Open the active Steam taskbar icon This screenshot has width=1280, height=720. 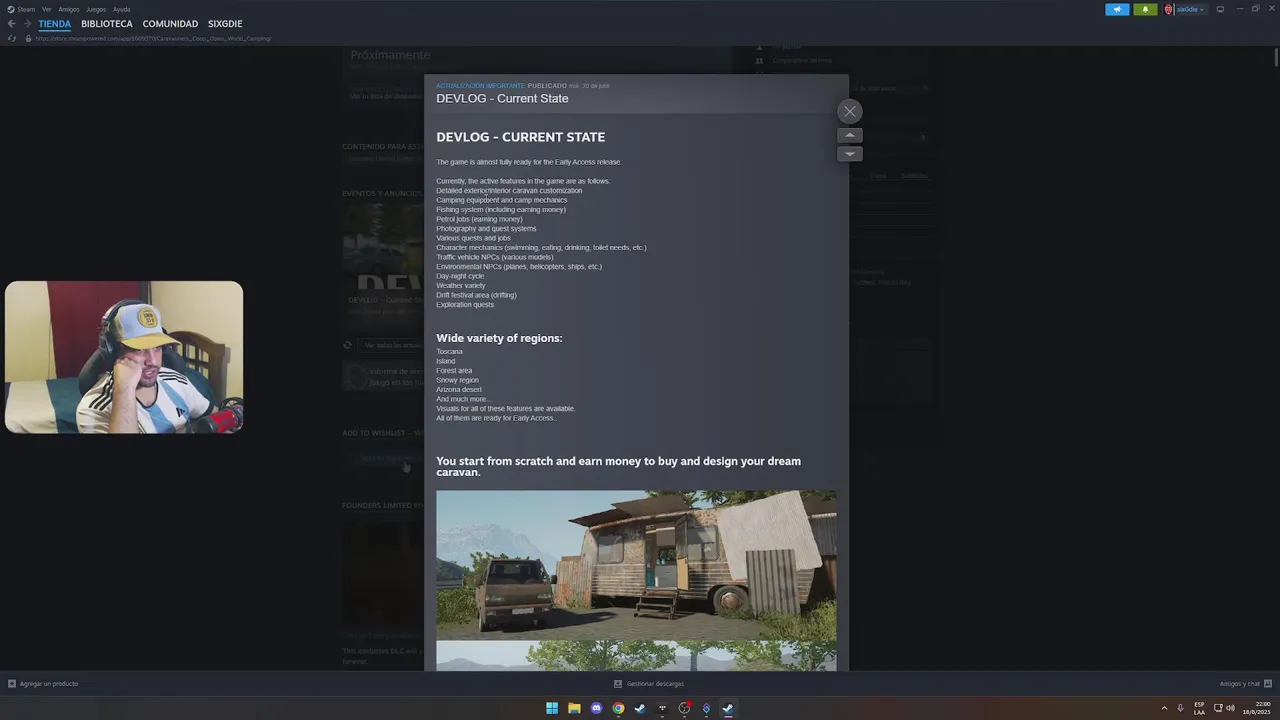pyautogui.click(x=728, y=708)
